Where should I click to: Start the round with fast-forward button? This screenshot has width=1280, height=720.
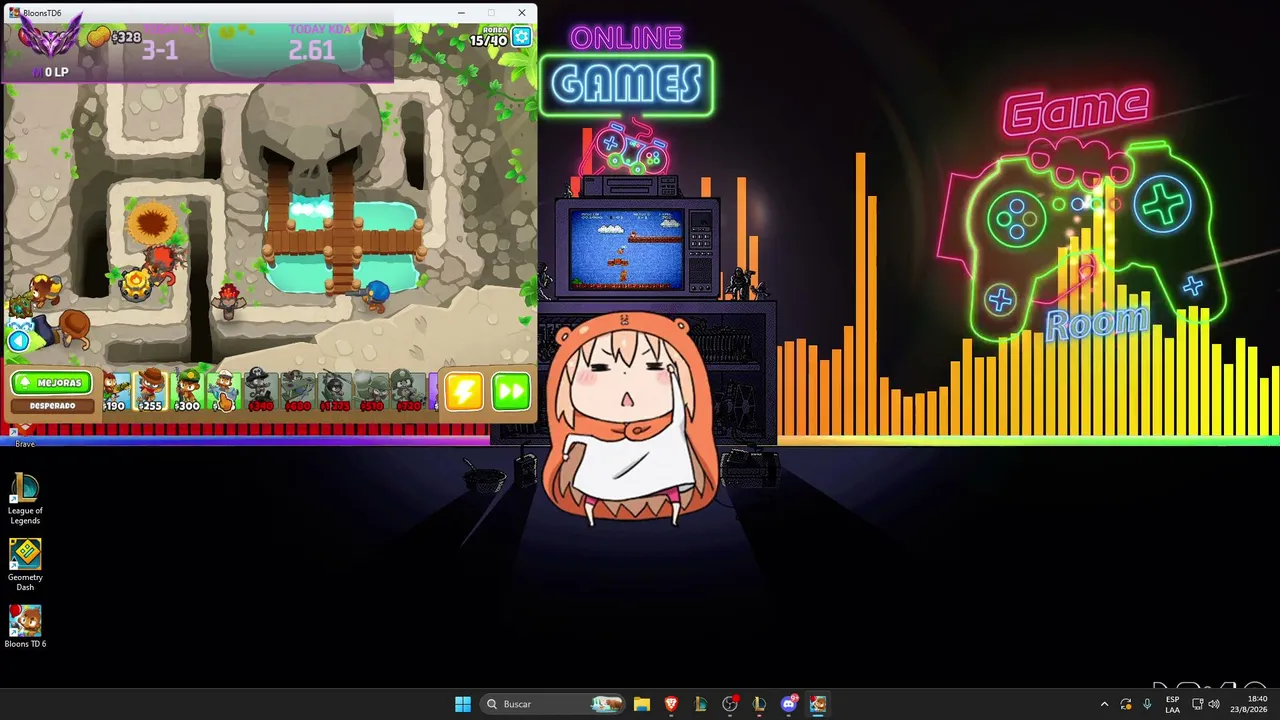pos(511,391)
